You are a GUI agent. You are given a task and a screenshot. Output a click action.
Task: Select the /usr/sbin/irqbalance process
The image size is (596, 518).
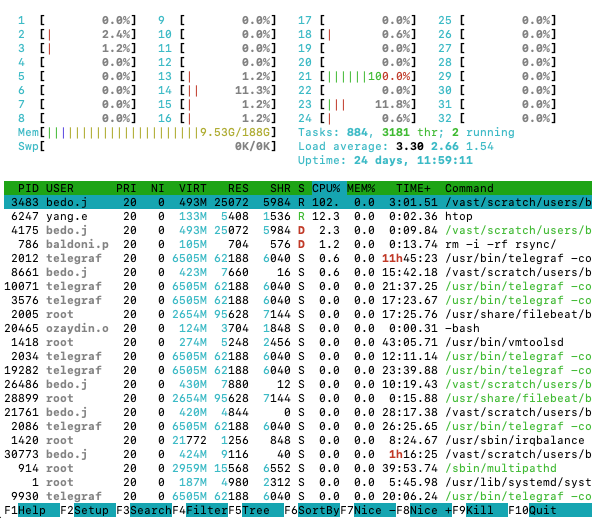tap(298, 440)
